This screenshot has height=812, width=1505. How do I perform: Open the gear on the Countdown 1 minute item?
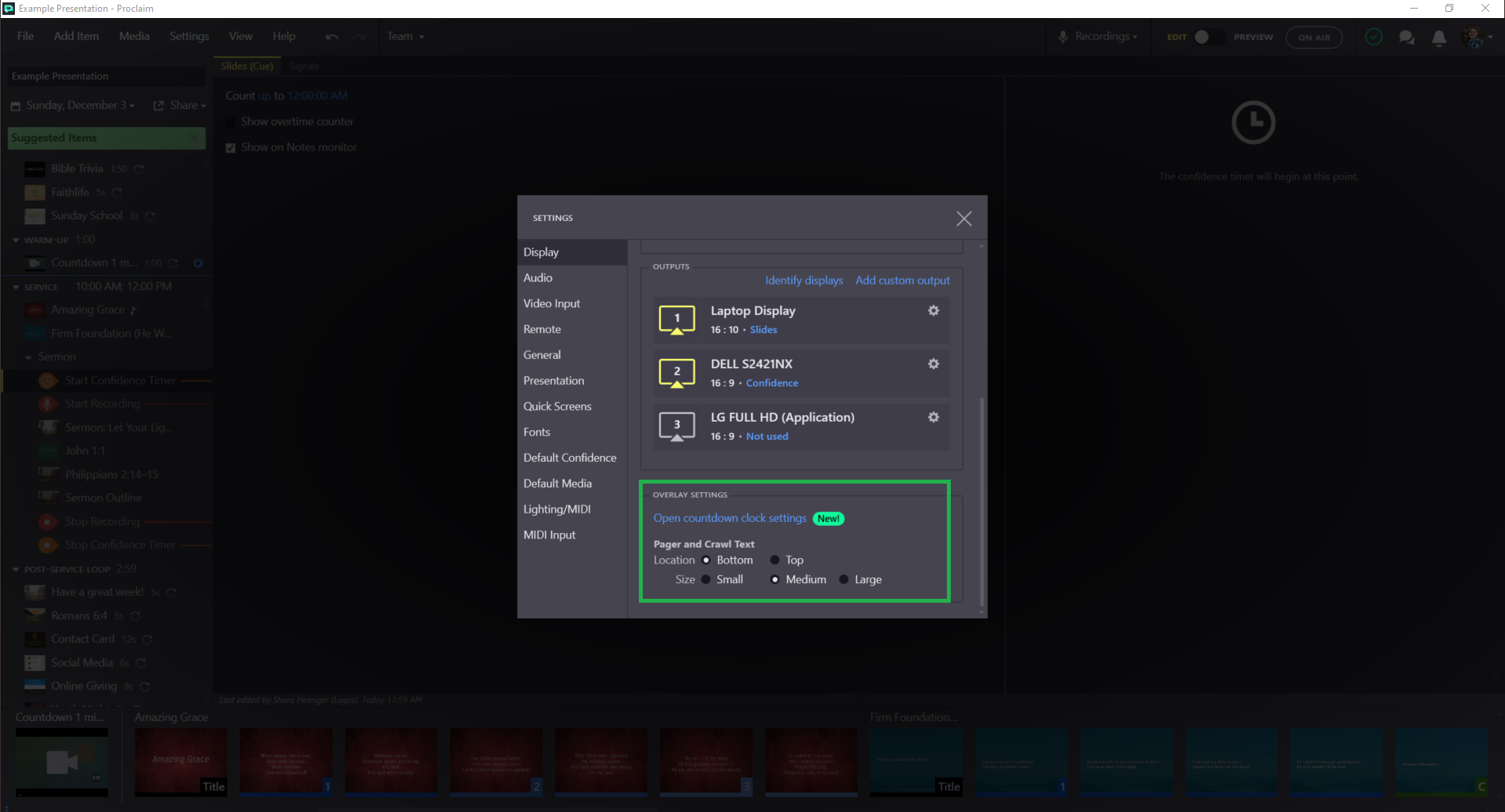pyautogui.click(x=198, y=263)
